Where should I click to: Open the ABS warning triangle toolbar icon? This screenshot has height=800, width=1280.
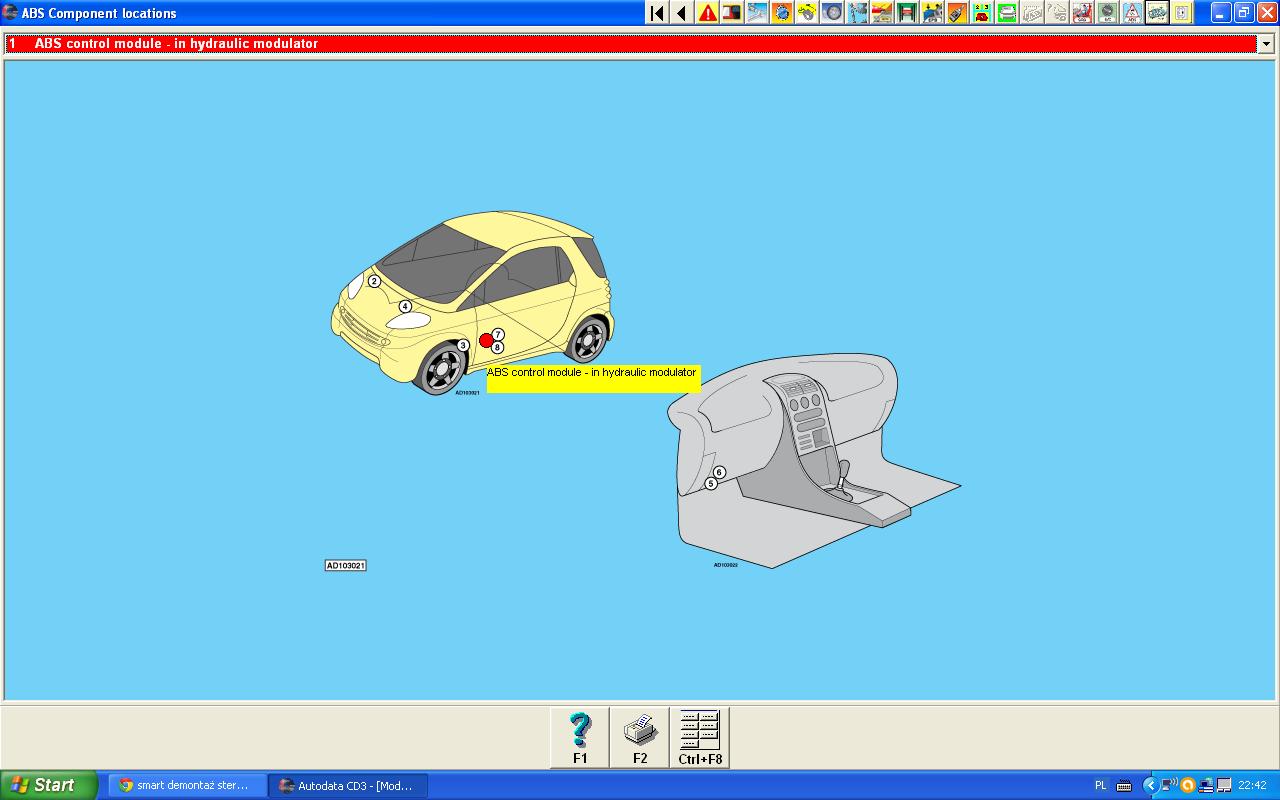tap(1132, 13)
